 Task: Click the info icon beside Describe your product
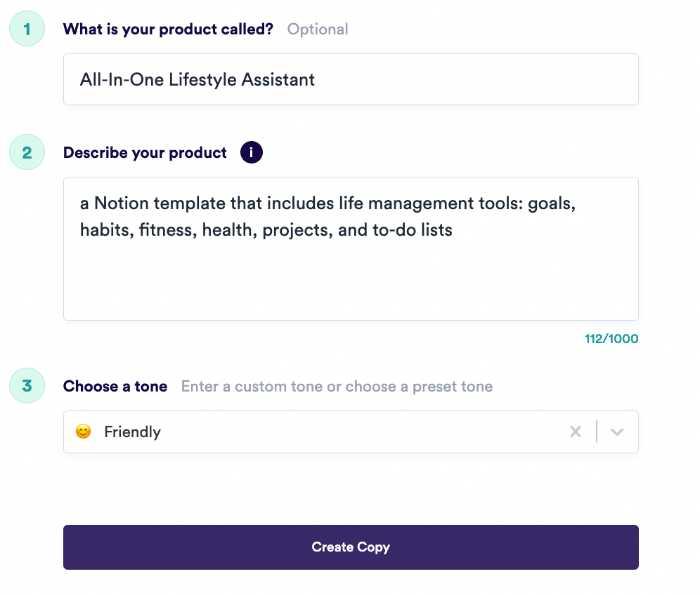click(x=252, y=153)
